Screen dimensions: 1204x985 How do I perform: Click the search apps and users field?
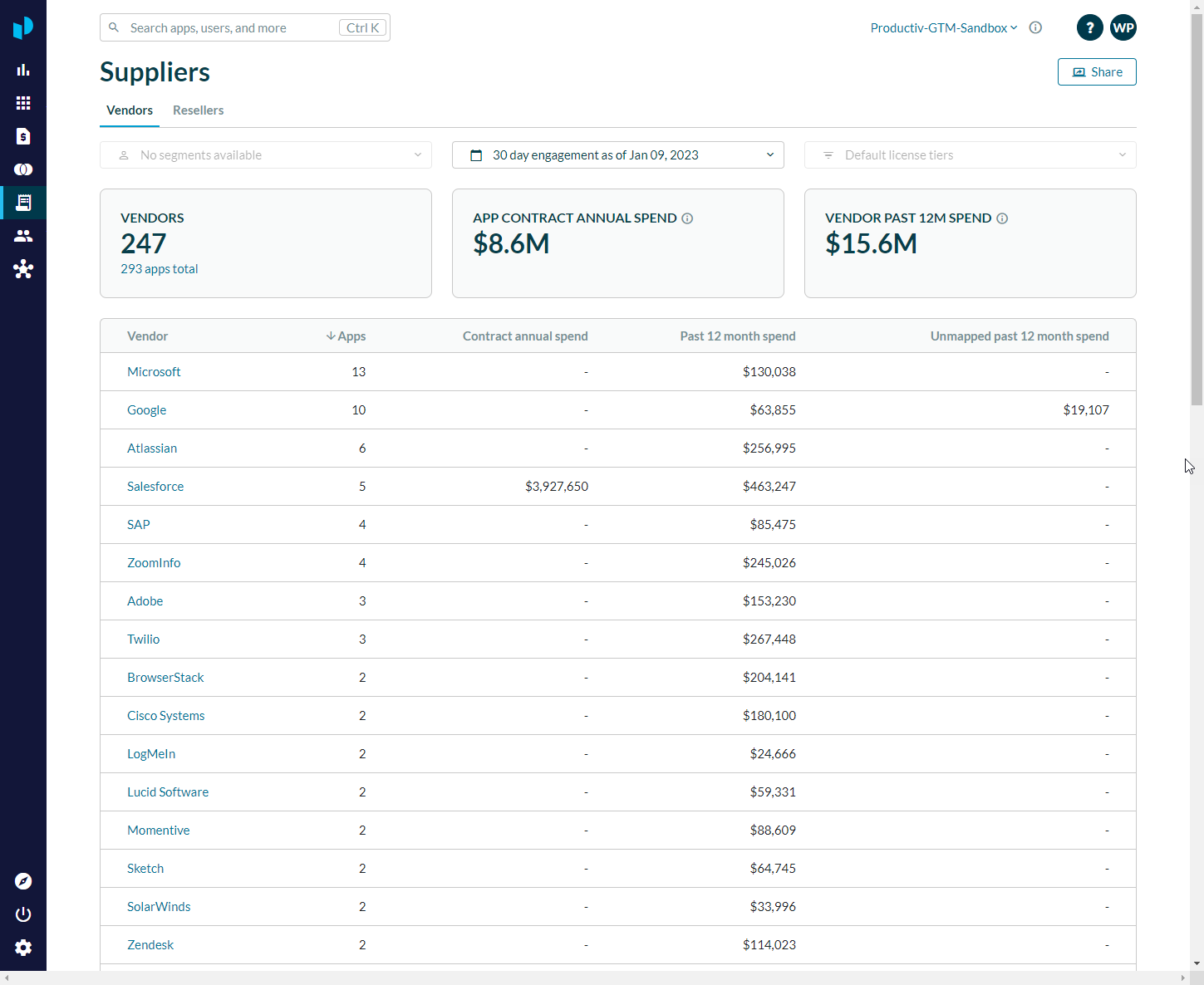click(233, 28)
